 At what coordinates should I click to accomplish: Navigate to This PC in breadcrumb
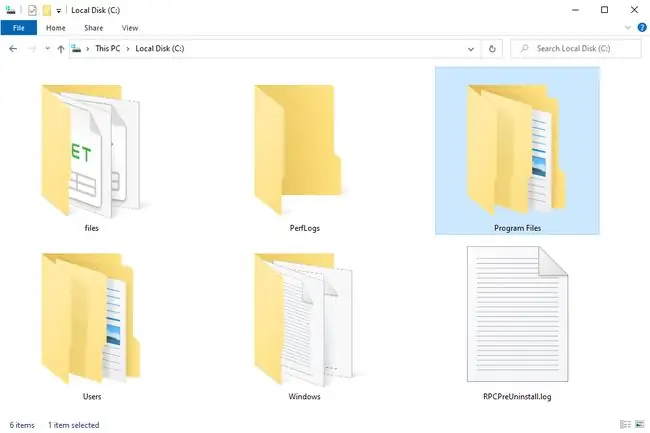coord(108,48)
